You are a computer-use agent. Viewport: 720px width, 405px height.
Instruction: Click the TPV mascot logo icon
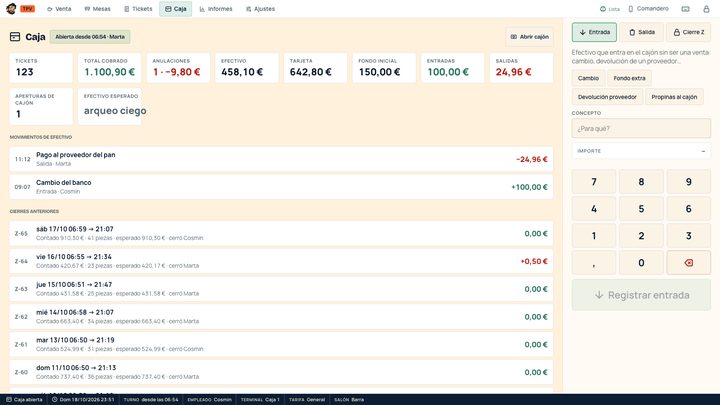pyautogui.click(x=11, y=9)
